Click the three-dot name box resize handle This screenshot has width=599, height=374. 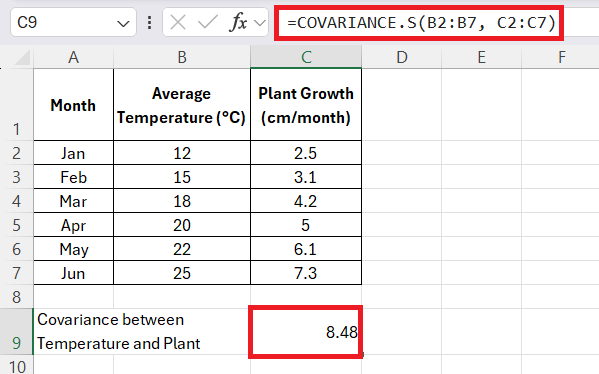[x=149, y=23]
